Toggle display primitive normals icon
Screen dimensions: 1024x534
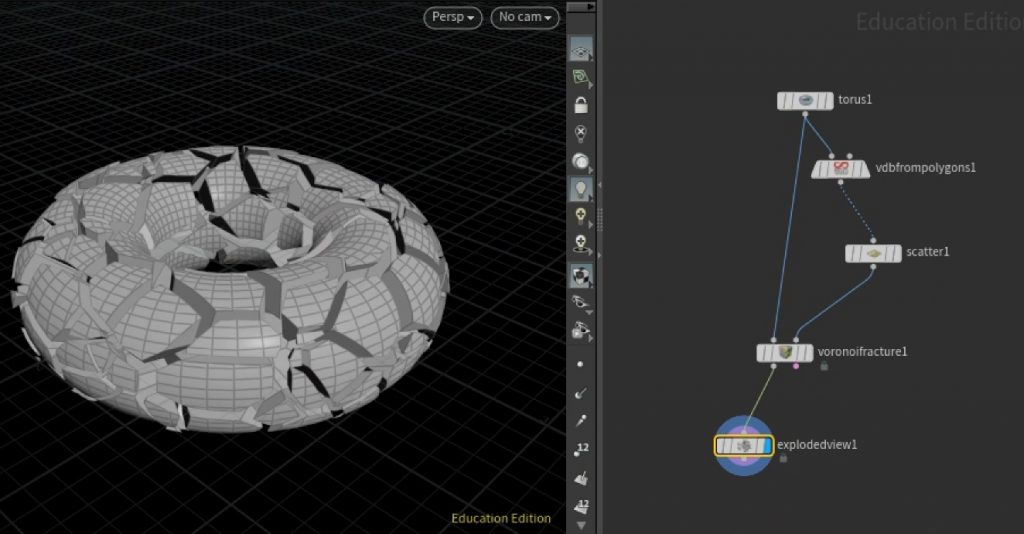(x=581, y=479)
